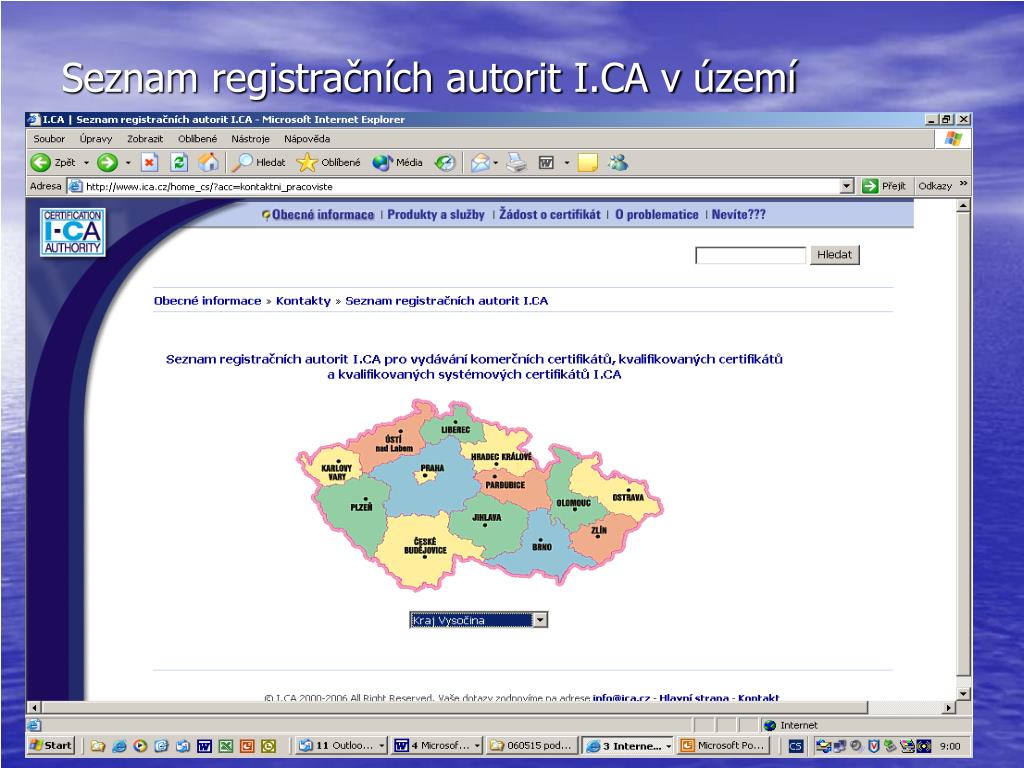This screenshot has width=1024, height=768.
Task: Expand the Odkazy links chevron
Action: [963, 184]
